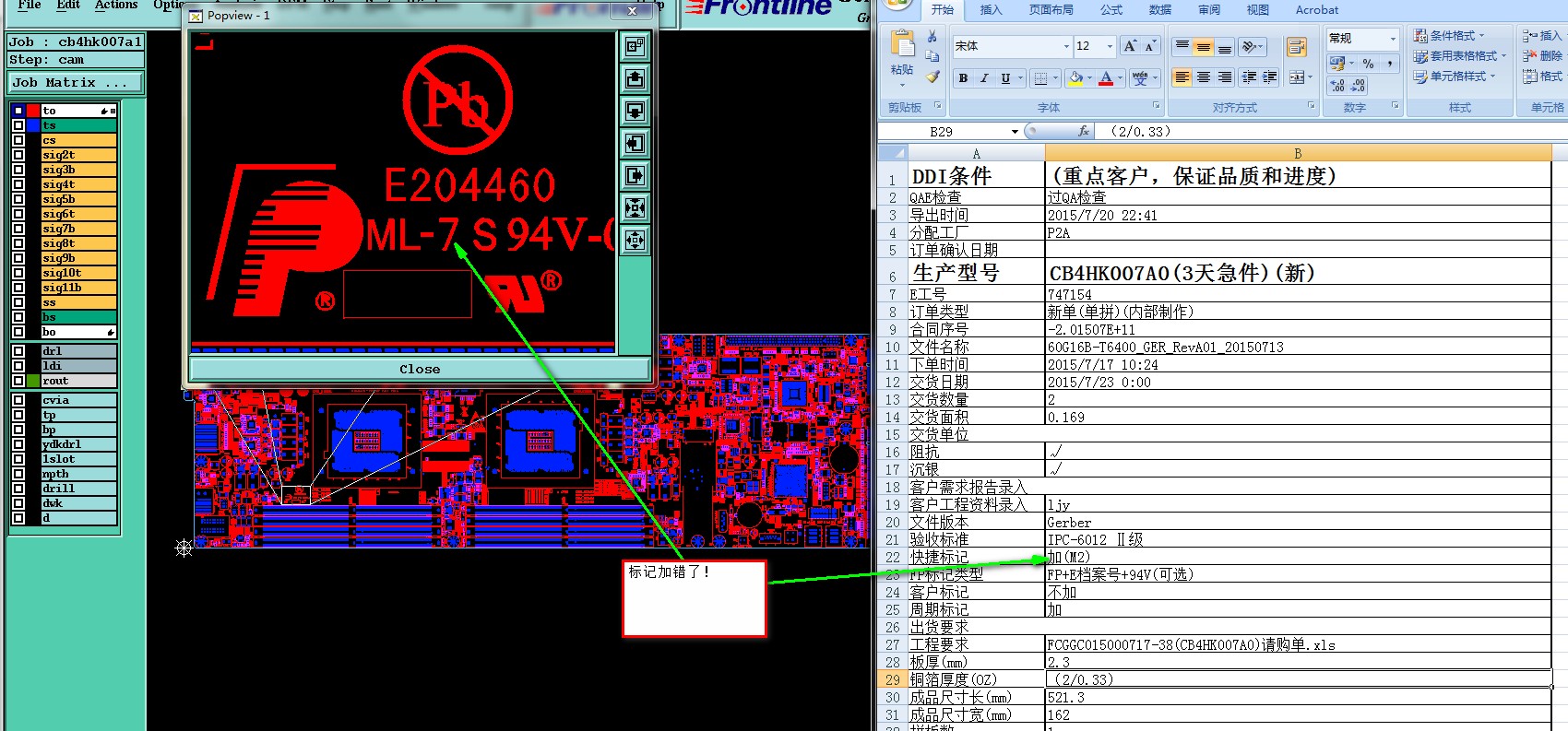1568x731 pixels.
Task: Align cell text to the right
Action: pyautogui.click(x=1225, y=77)
